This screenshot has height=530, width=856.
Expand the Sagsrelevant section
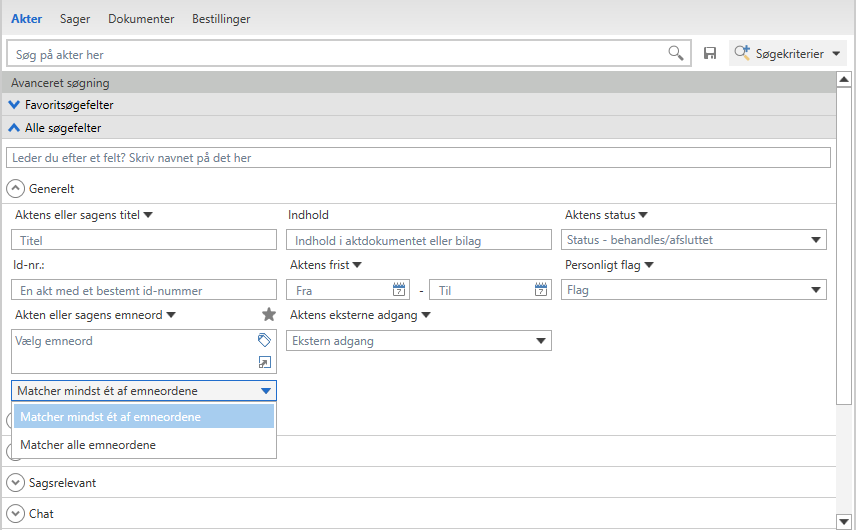point(15,482)
